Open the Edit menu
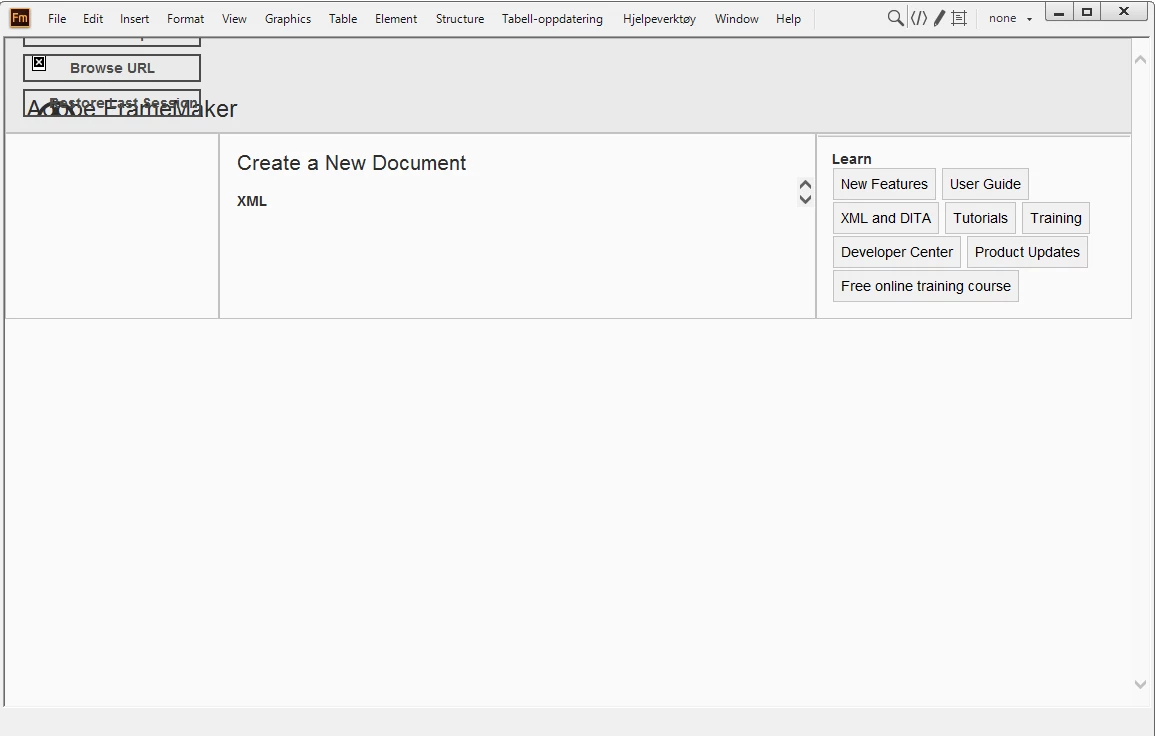The height and width of the screenshot is (736, 1155). 93,19
